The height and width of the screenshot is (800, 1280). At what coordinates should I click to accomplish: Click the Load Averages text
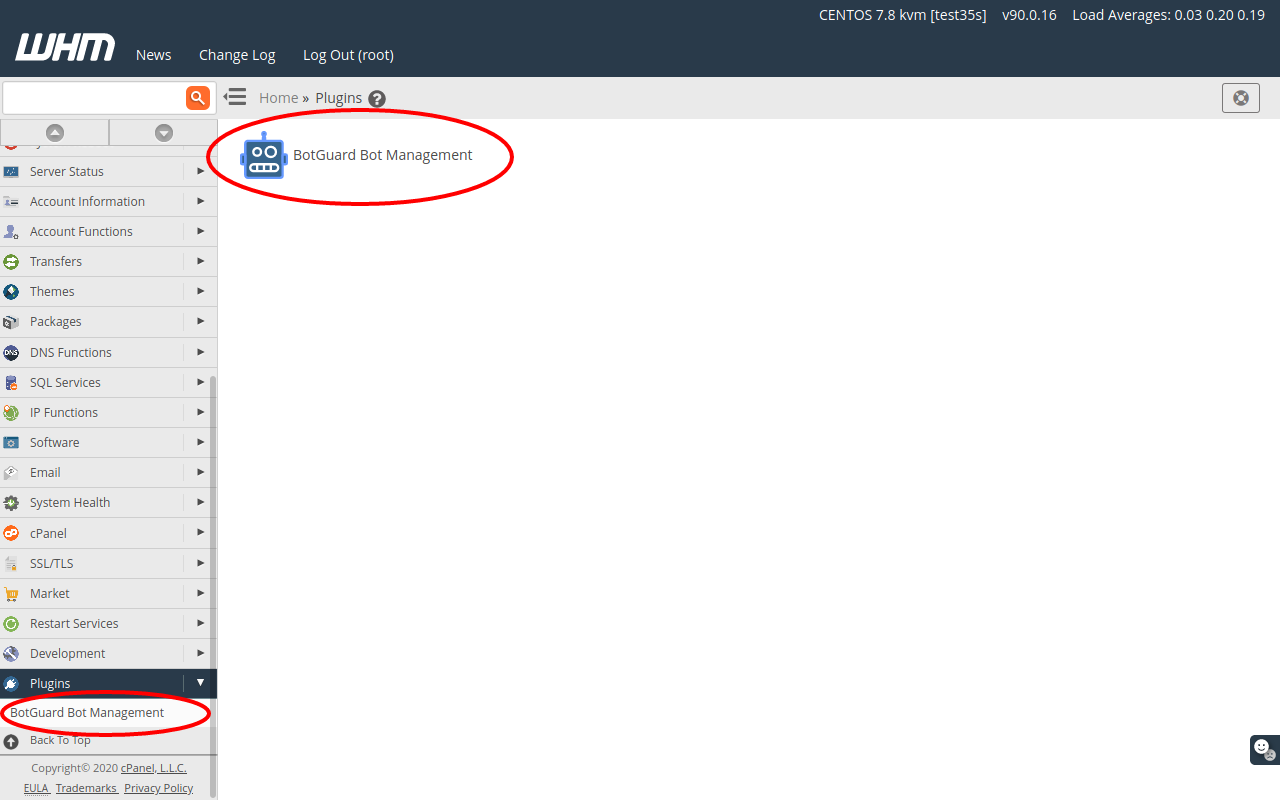pyautogui.click(x=1168, y=15)
